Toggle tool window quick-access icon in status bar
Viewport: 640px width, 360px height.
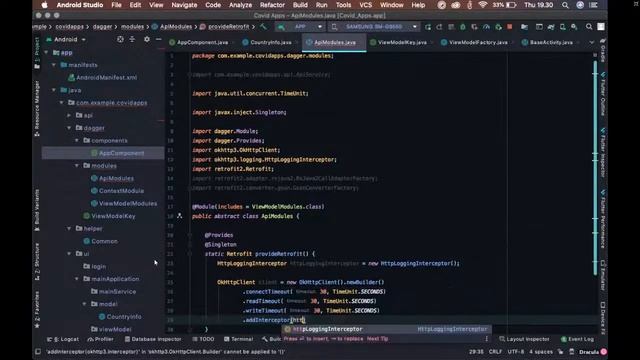(38, 351)
